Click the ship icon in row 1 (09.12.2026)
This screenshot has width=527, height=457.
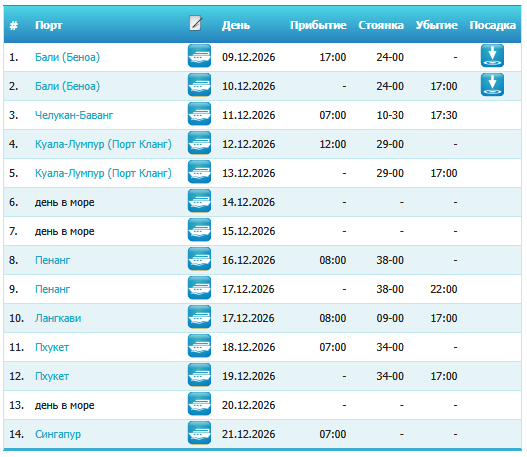[199, 56]
